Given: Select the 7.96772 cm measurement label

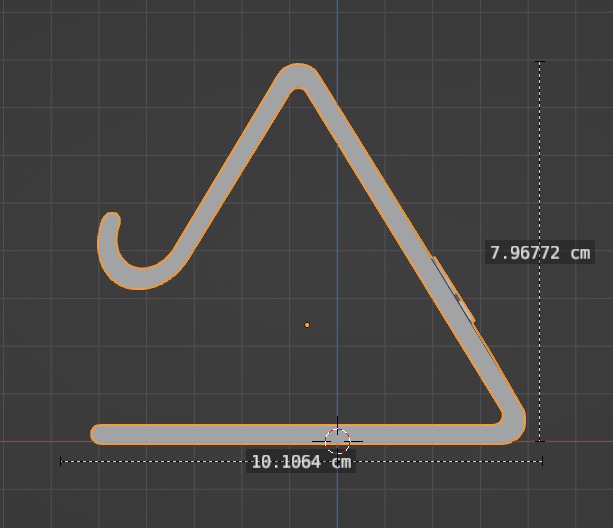Looking at the screenshot, I should pyautogui.click(x=540, y=252).
